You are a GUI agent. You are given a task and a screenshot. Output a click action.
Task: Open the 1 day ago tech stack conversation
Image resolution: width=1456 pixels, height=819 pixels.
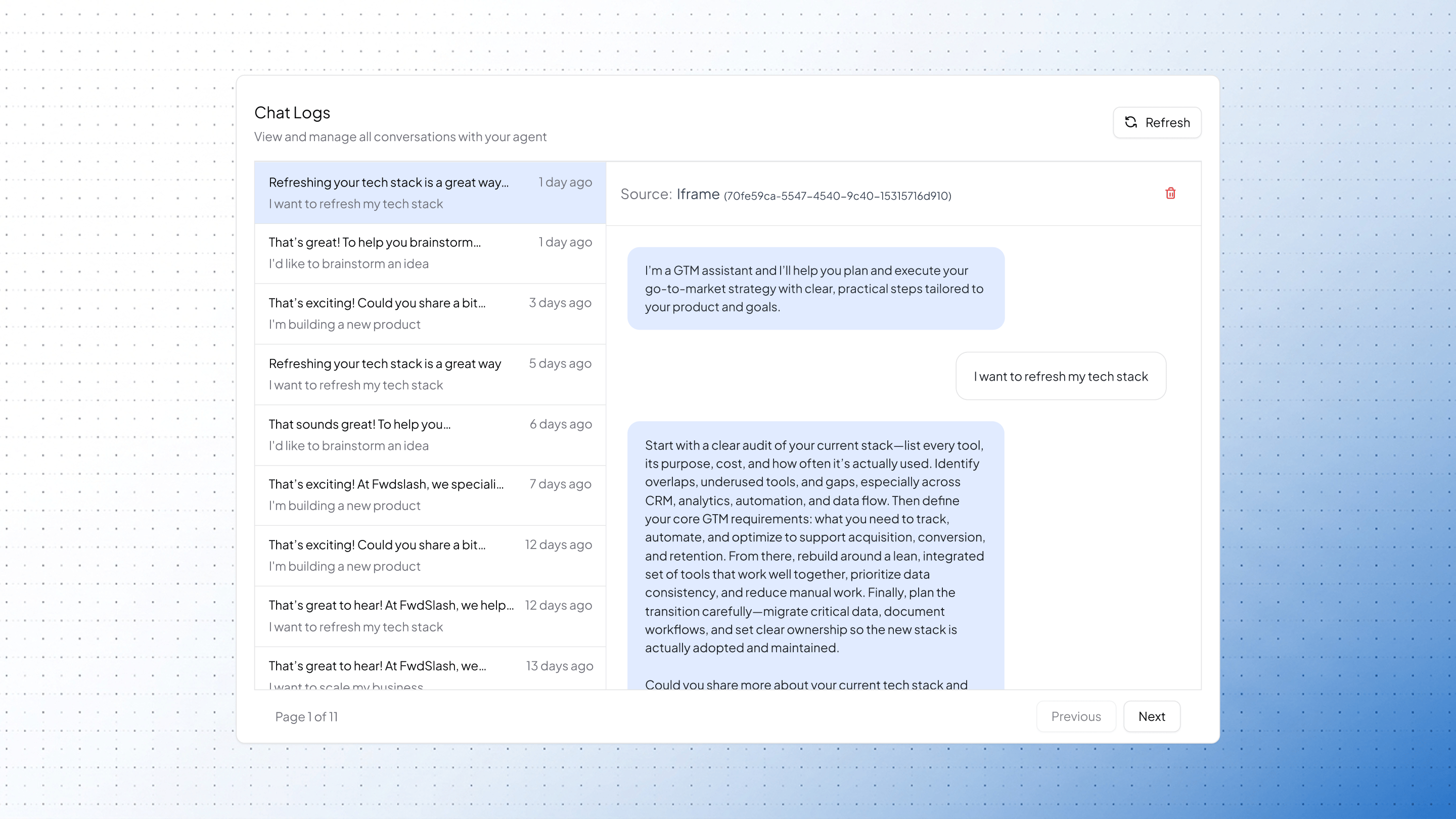click(430, 193)
